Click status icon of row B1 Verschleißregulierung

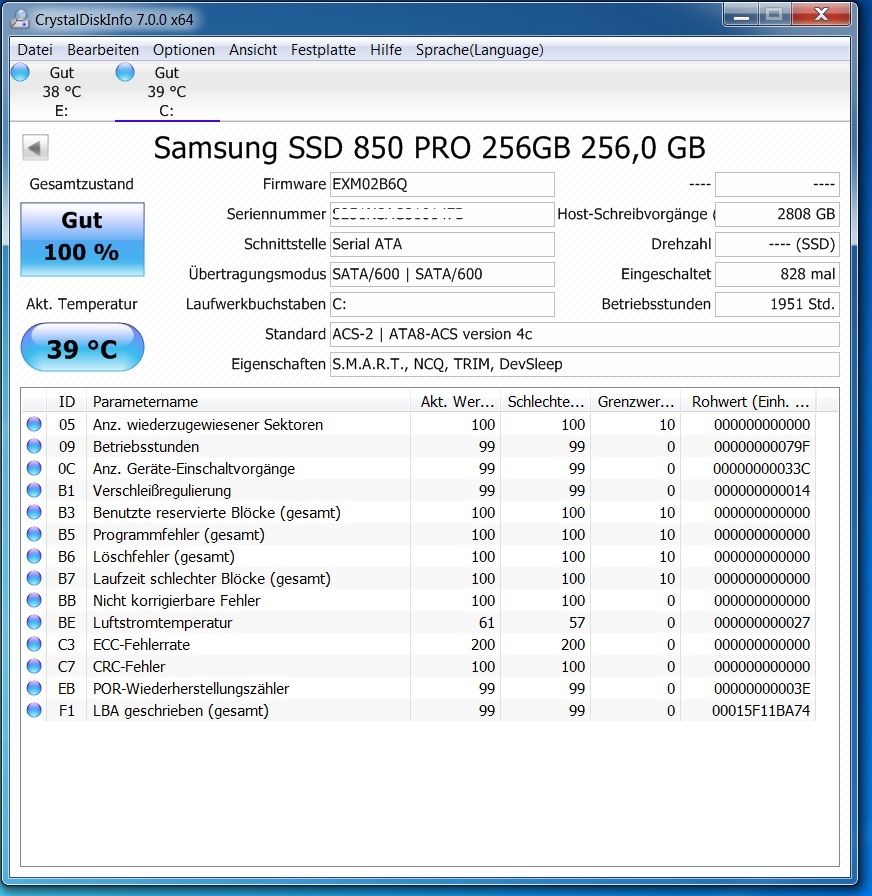(x=34, y=490)
